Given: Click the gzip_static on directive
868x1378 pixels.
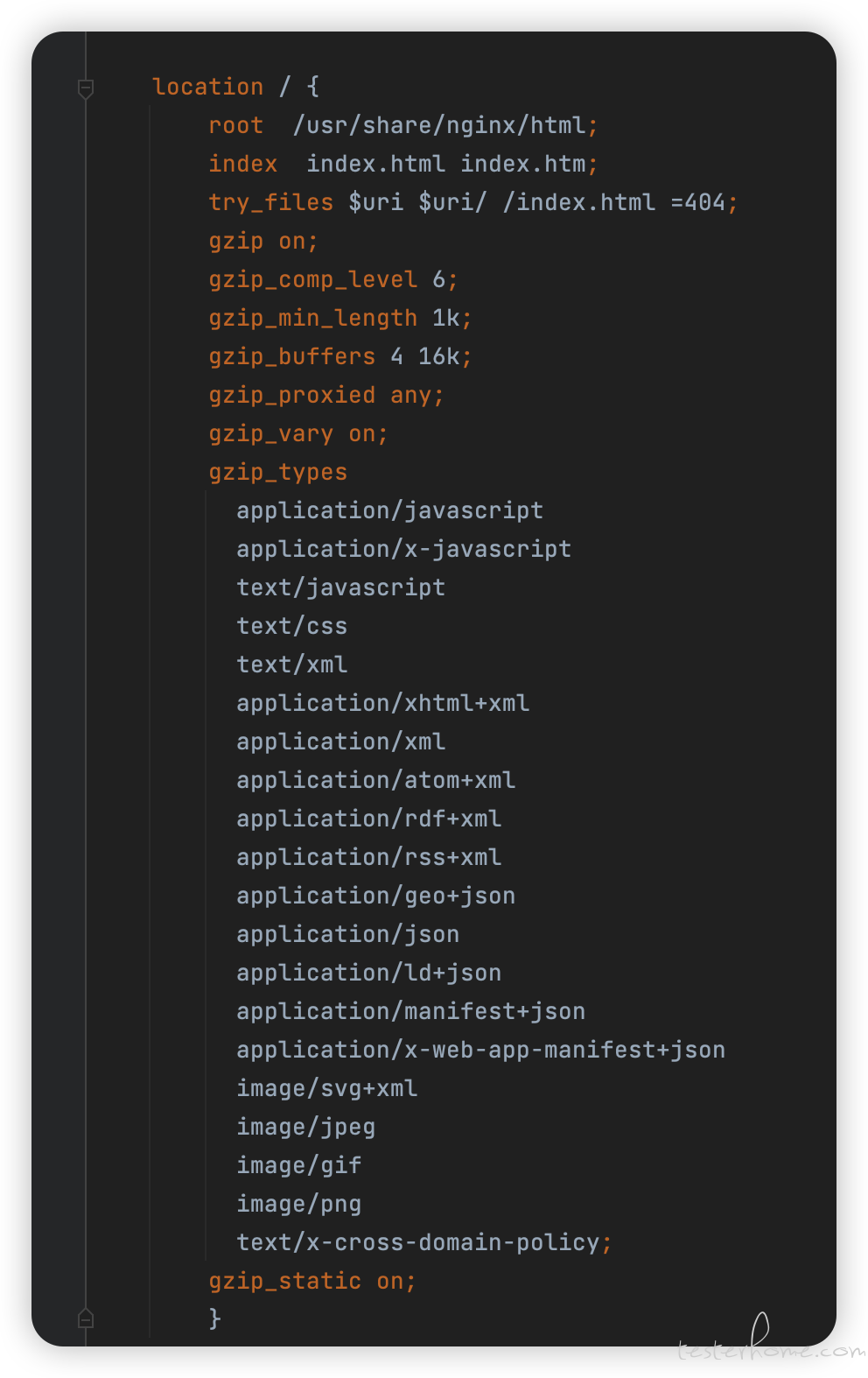Looking at the screenshot, I should (x=311, y=1281).
